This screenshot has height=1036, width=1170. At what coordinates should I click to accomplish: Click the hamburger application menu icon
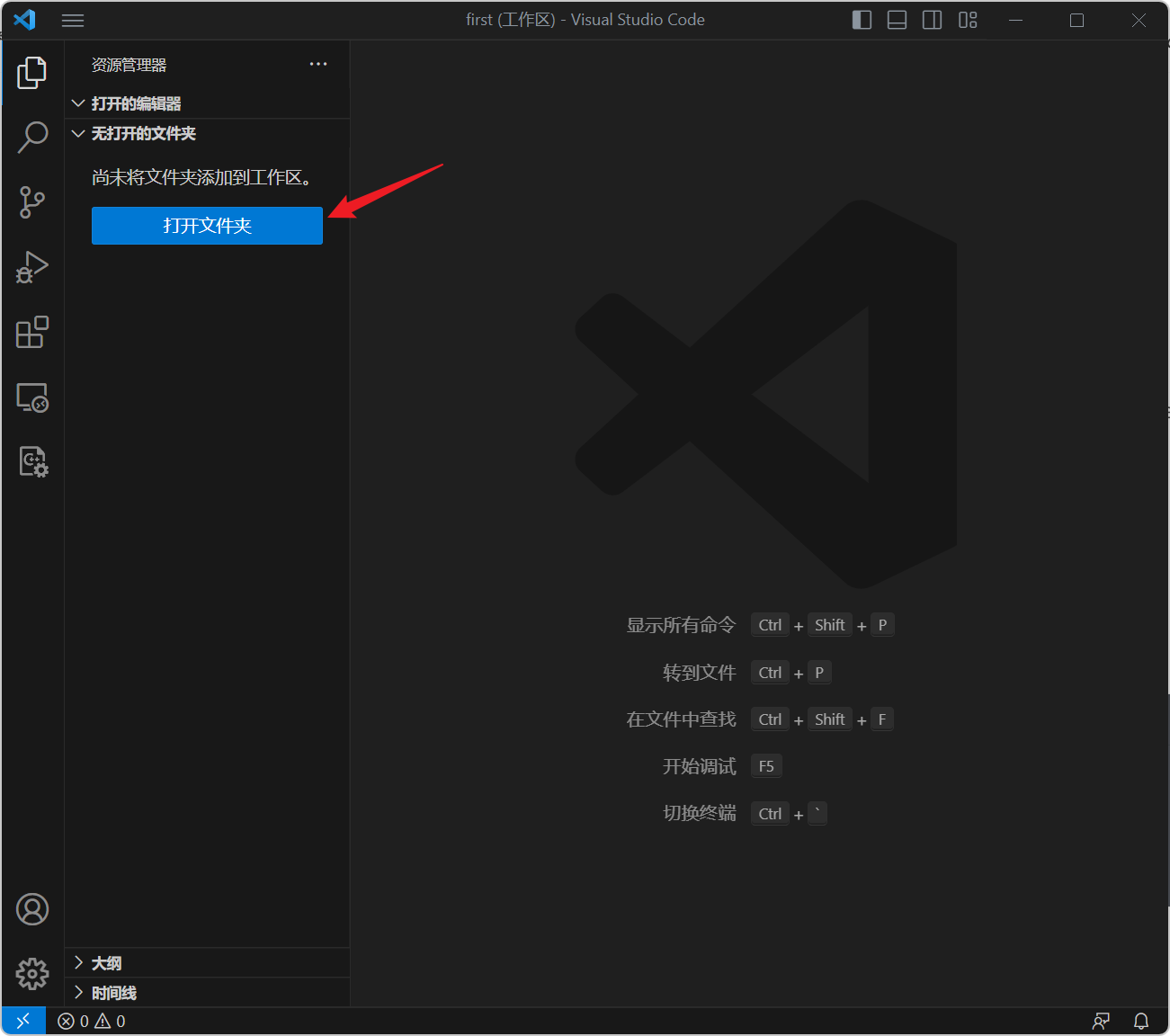coord(73,20)
